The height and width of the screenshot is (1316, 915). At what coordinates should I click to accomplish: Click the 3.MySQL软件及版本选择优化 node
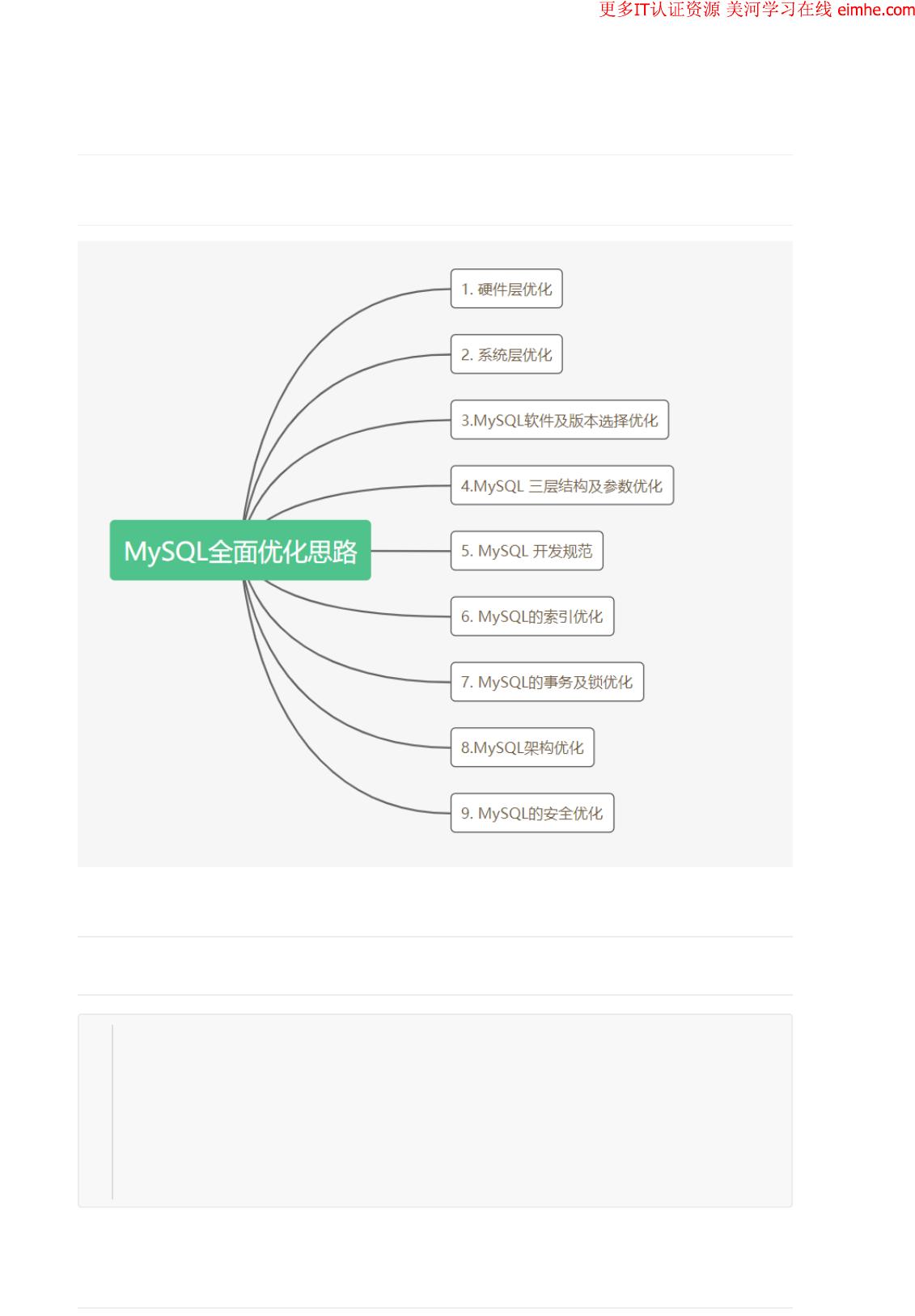(x=560, y=420)
